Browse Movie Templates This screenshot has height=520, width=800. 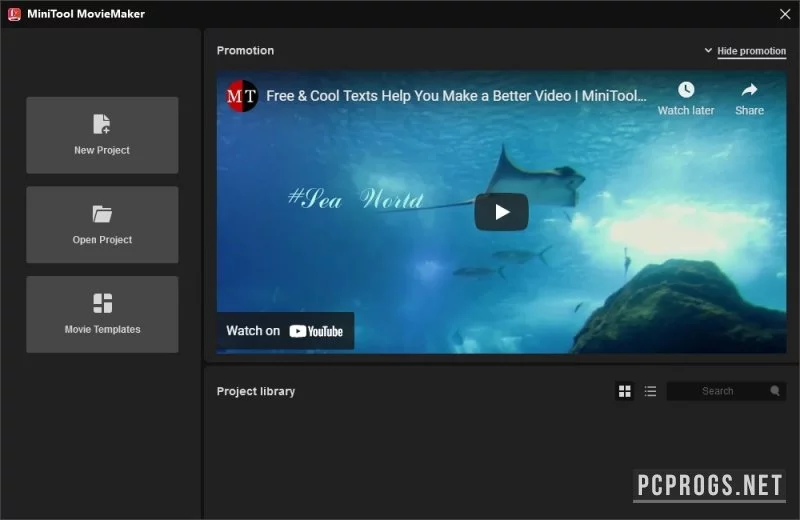pos(102,314)
